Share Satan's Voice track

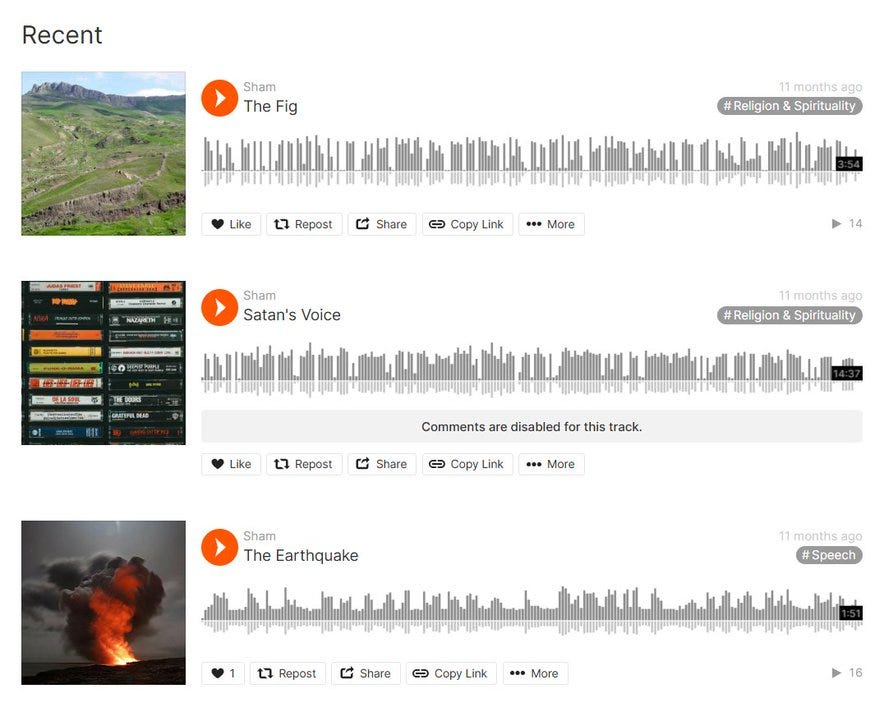point(382,464)
